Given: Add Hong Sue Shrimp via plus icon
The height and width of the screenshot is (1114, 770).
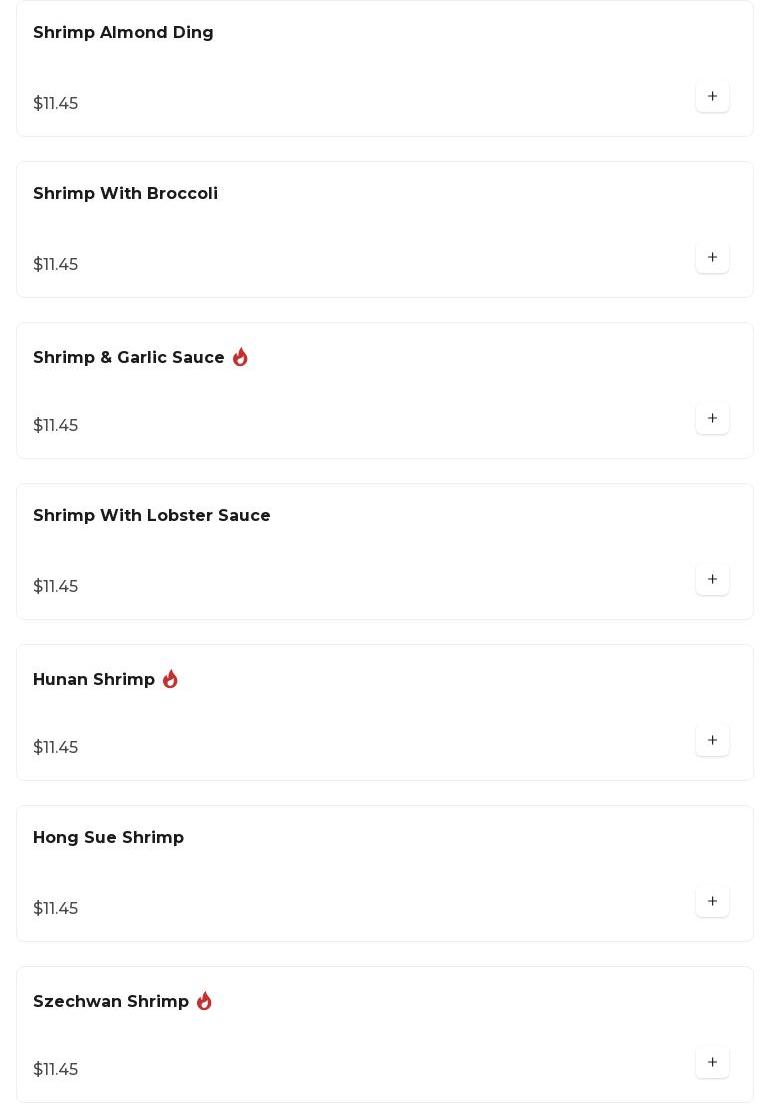Looking at the screenshot, I should (712, 902).
